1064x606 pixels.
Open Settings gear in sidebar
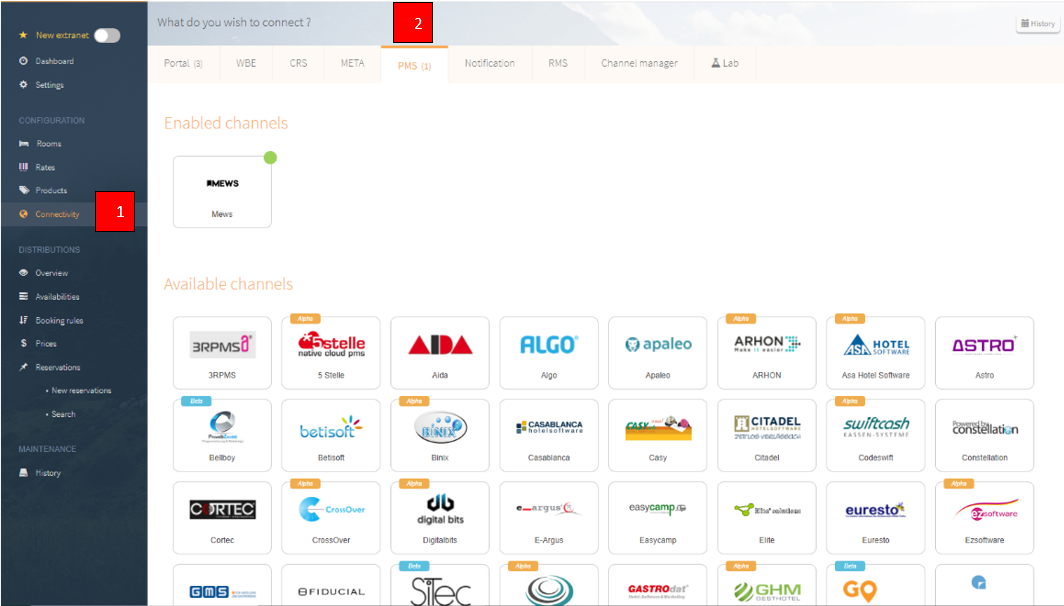click(24, 85)
